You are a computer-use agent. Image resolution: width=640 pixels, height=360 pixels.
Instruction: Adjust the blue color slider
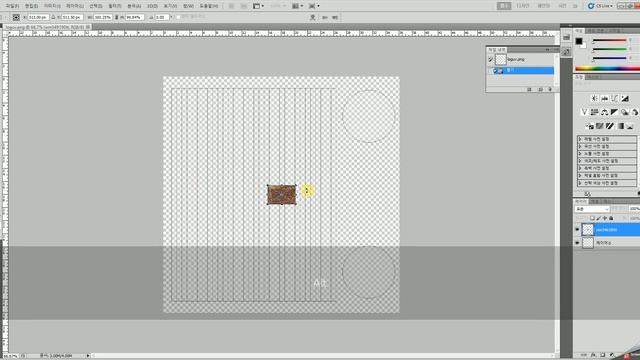(609, 58)
